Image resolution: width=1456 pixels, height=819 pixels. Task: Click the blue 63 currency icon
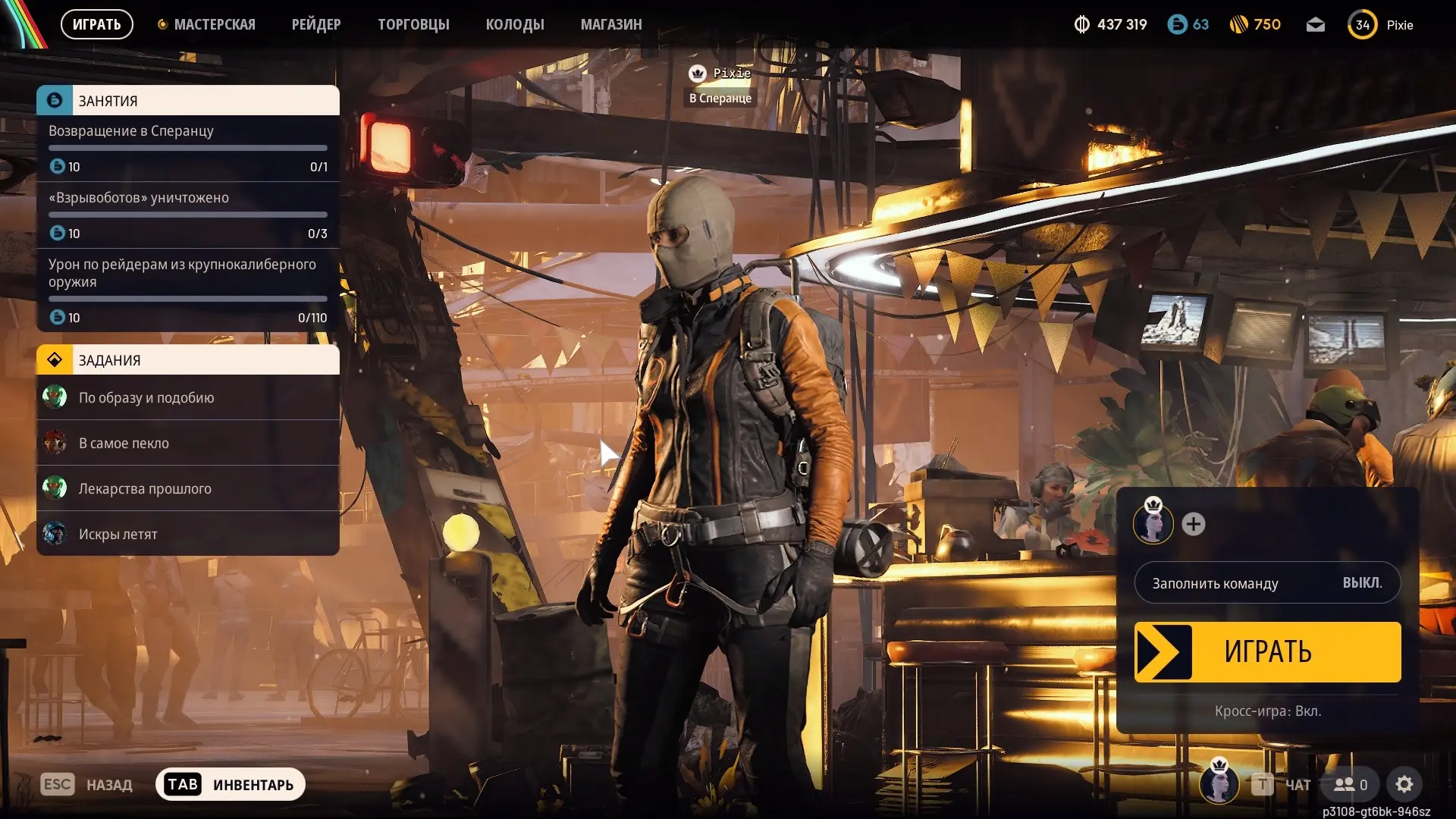pyautogui.click(x=1177, y=25)
